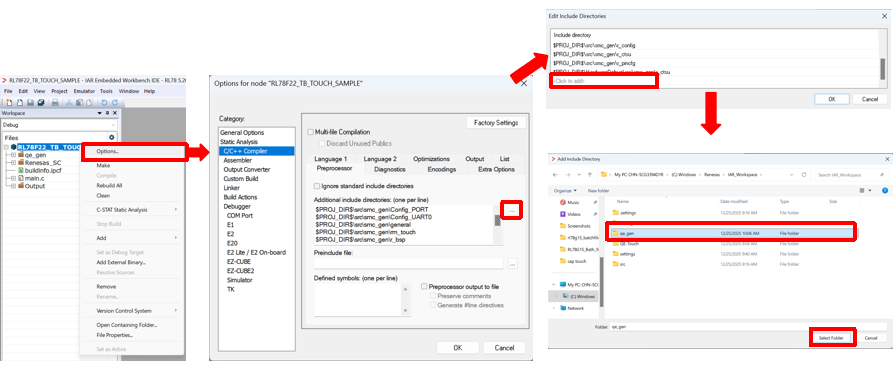Click the Select Folder button
Image resolution: width=896 pixels, height=376 pixels.
pos(831,338)
